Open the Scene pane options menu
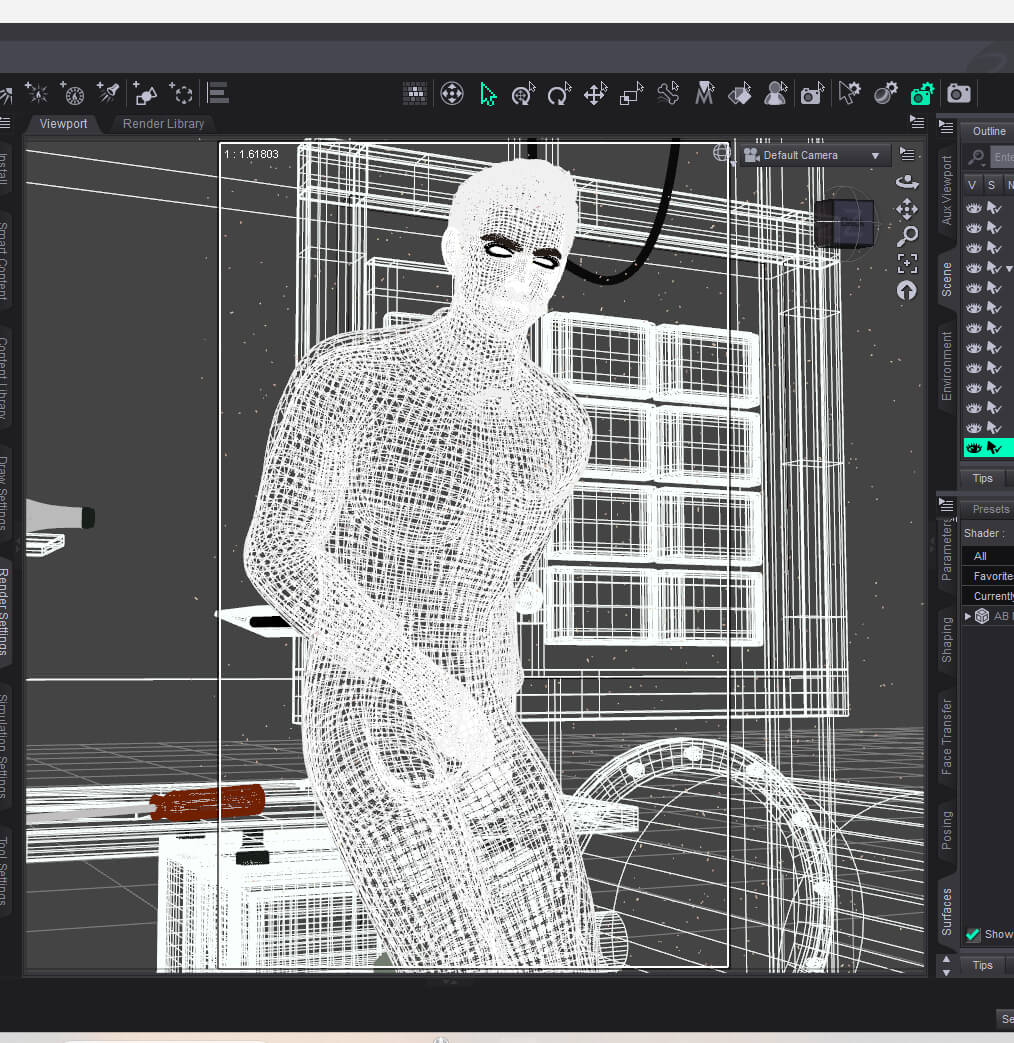 [945, 127]
